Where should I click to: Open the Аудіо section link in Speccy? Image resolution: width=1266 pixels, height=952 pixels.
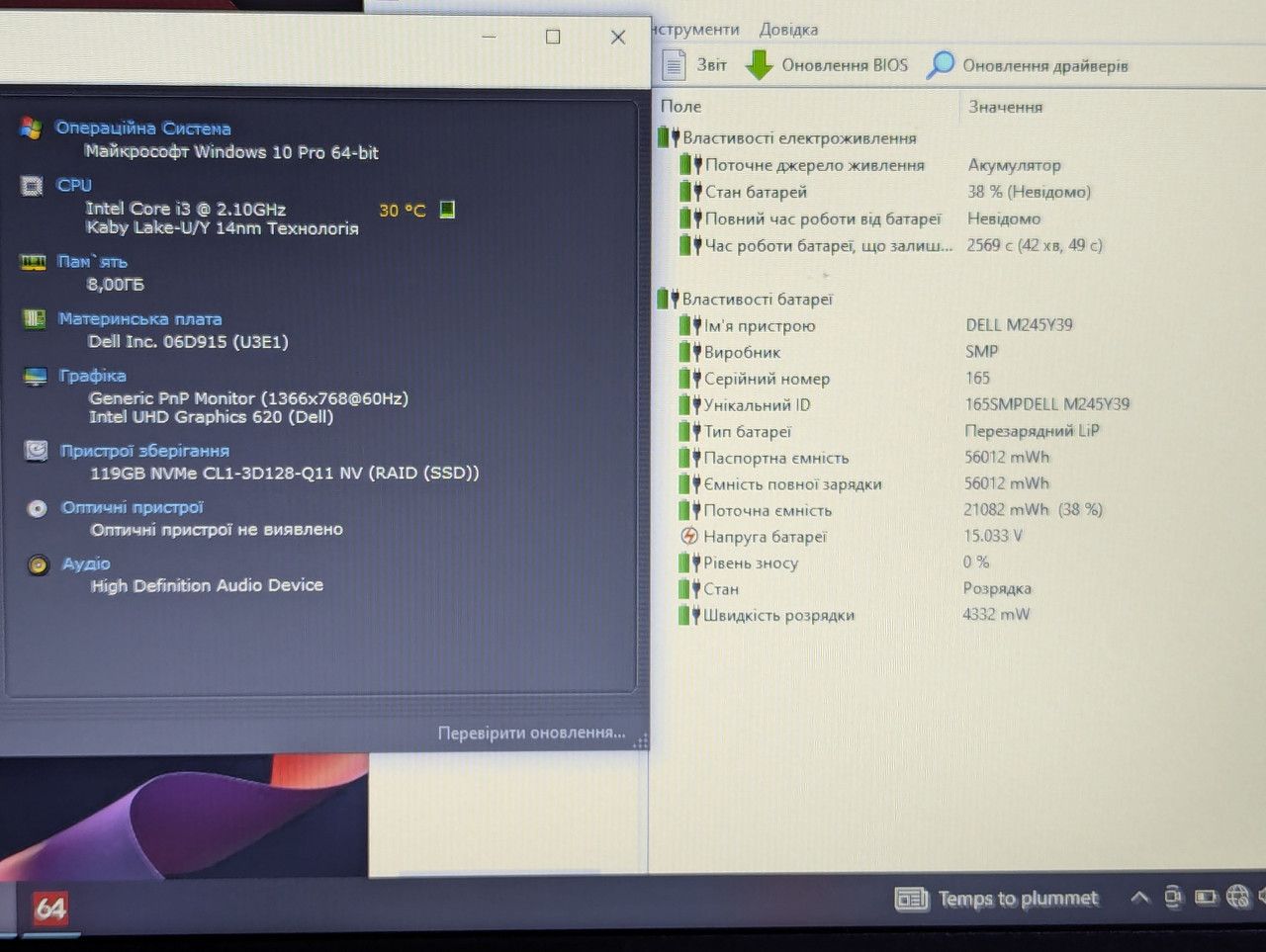86,563
